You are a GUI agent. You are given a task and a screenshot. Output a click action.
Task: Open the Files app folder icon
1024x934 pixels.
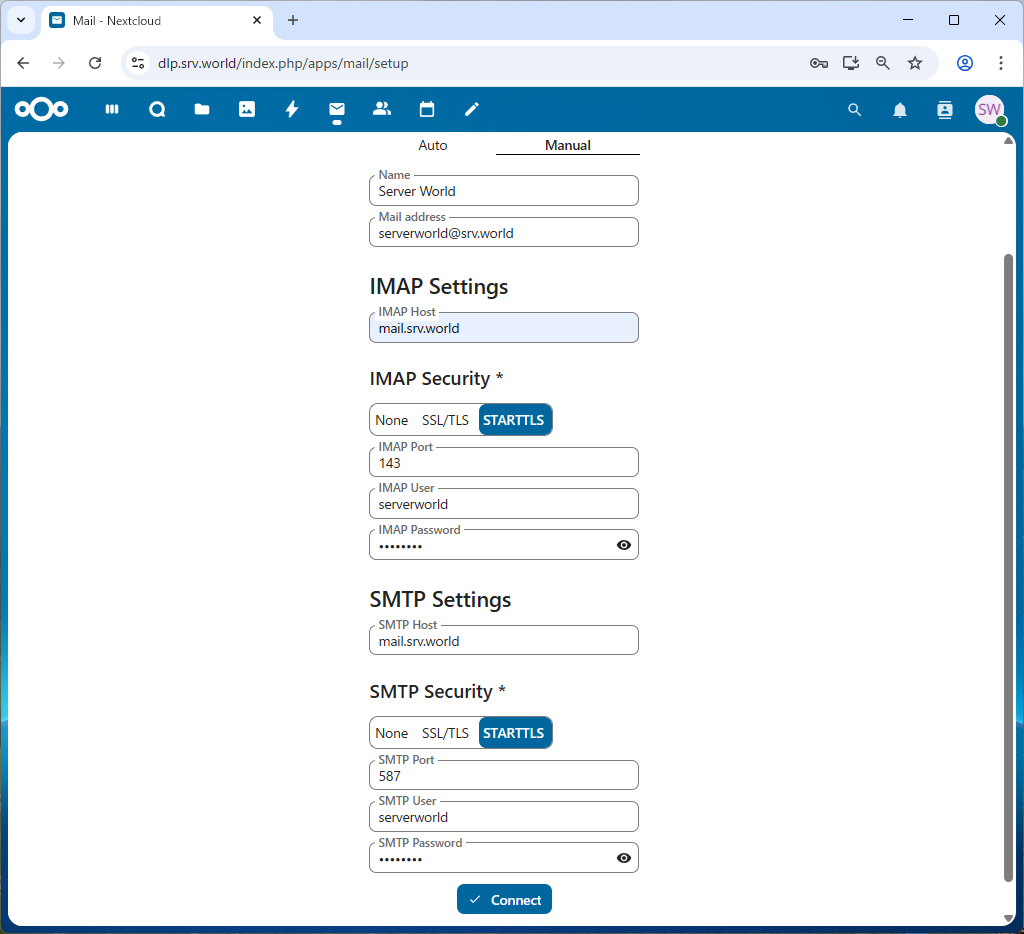(202, 109)
